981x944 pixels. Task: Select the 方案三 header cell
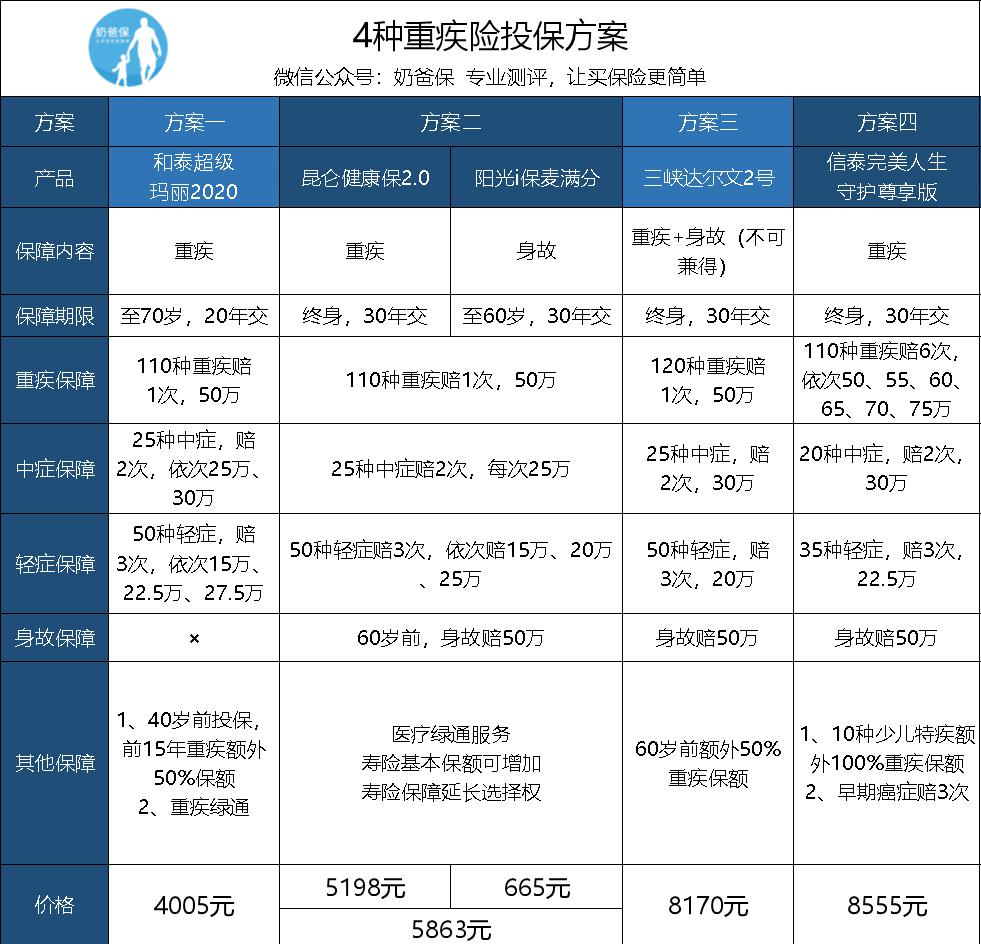708,122
